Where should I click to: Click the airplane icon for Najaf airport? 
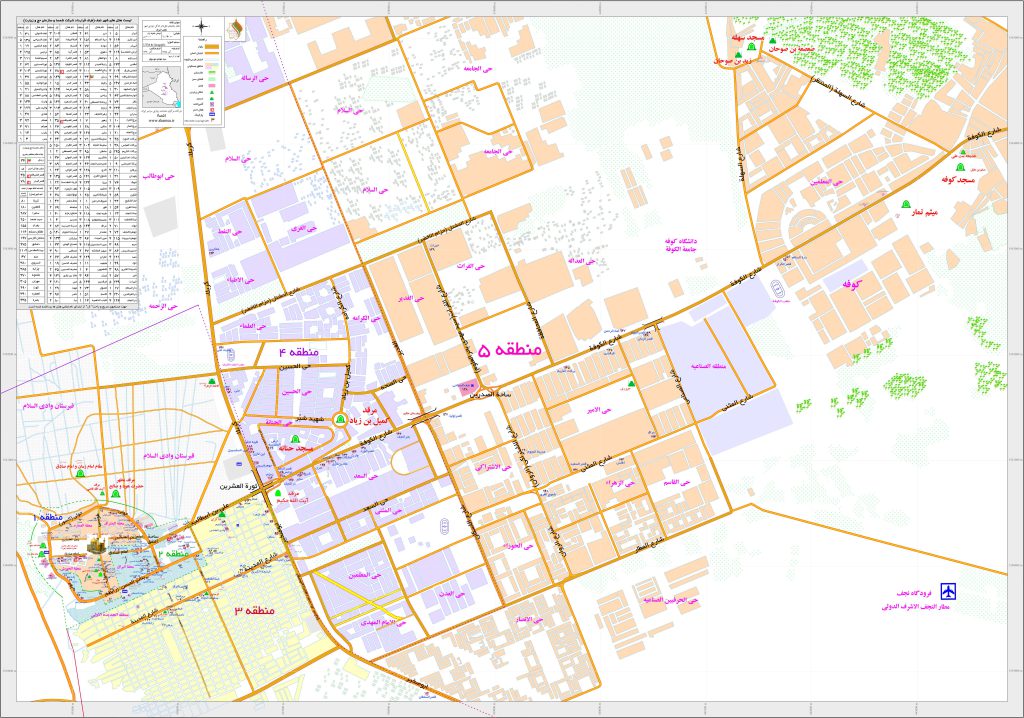click(x=947, y=587)
